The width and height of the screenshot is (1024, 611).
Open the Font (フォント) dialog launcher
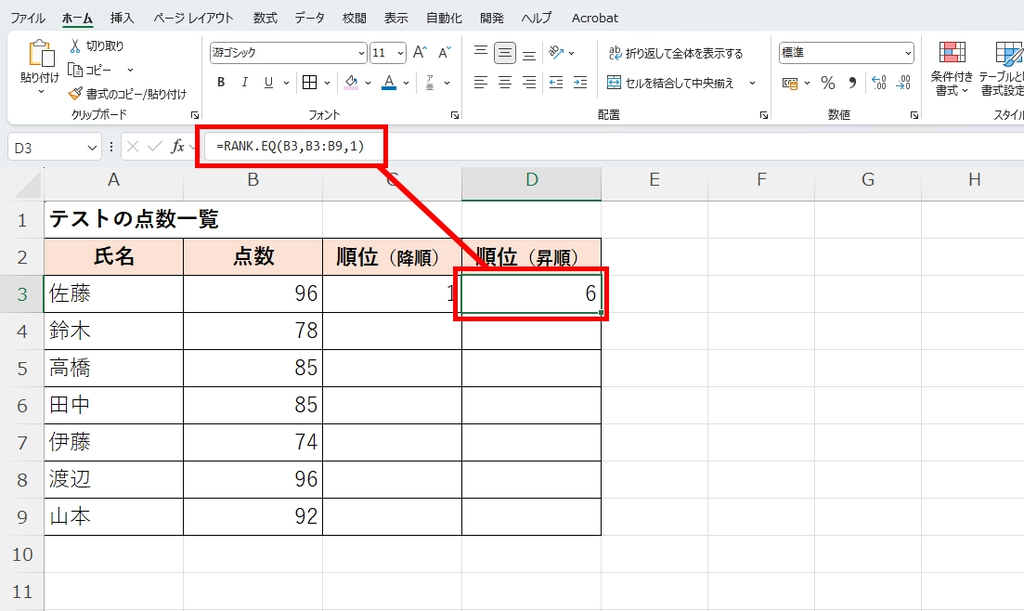point(455,115)
